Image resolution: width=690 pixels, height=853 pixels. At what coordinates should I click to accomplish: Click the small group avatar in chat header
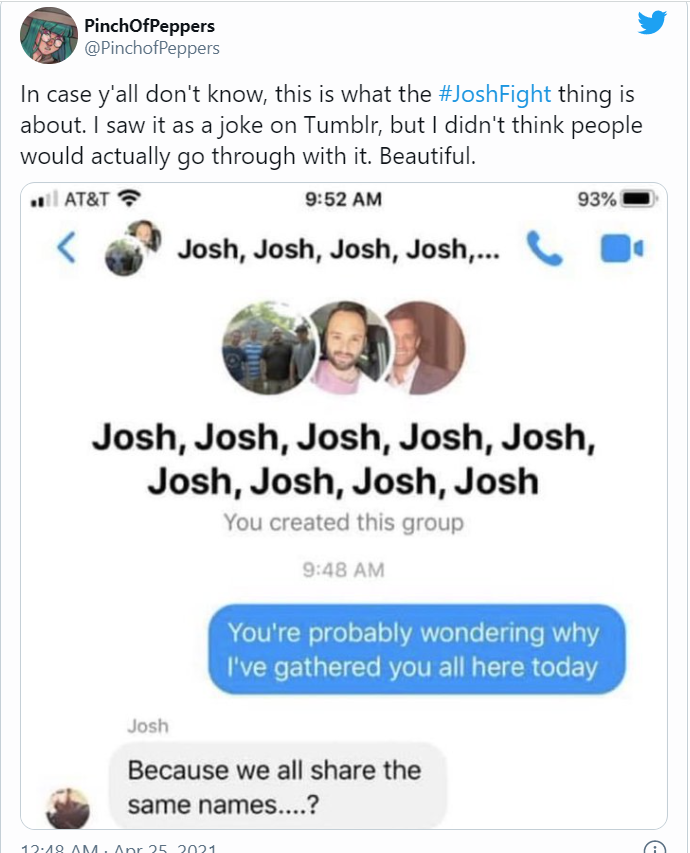coord(130,248)
